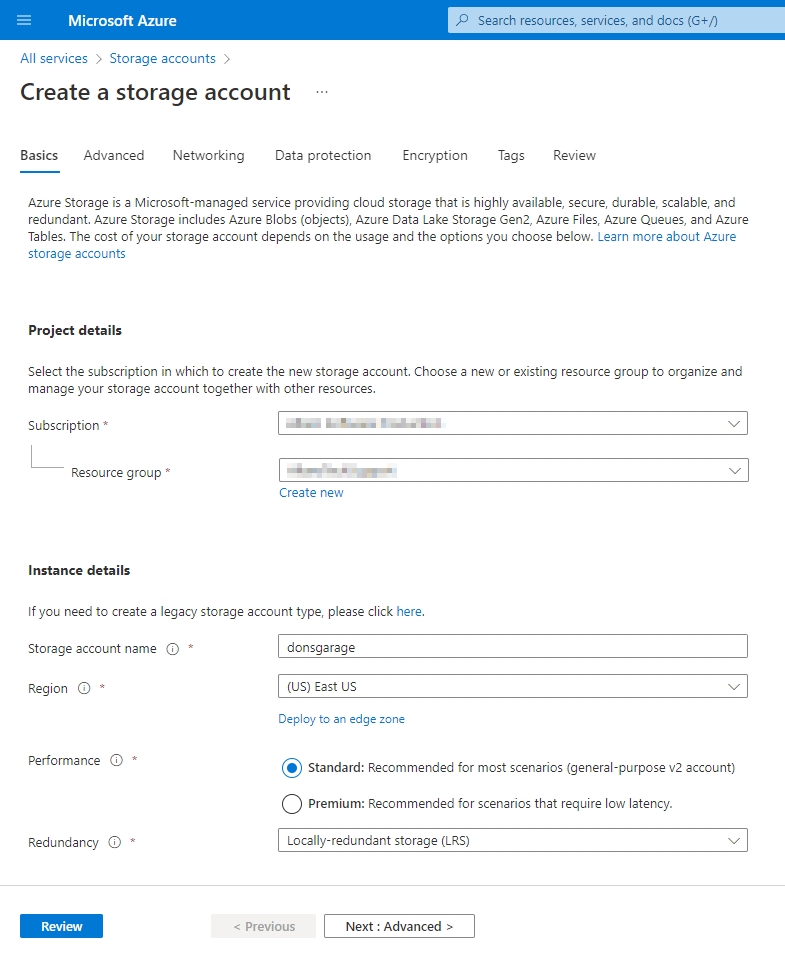Open the Redundancy dropdown
785x965 pixels.
[512, 840]
